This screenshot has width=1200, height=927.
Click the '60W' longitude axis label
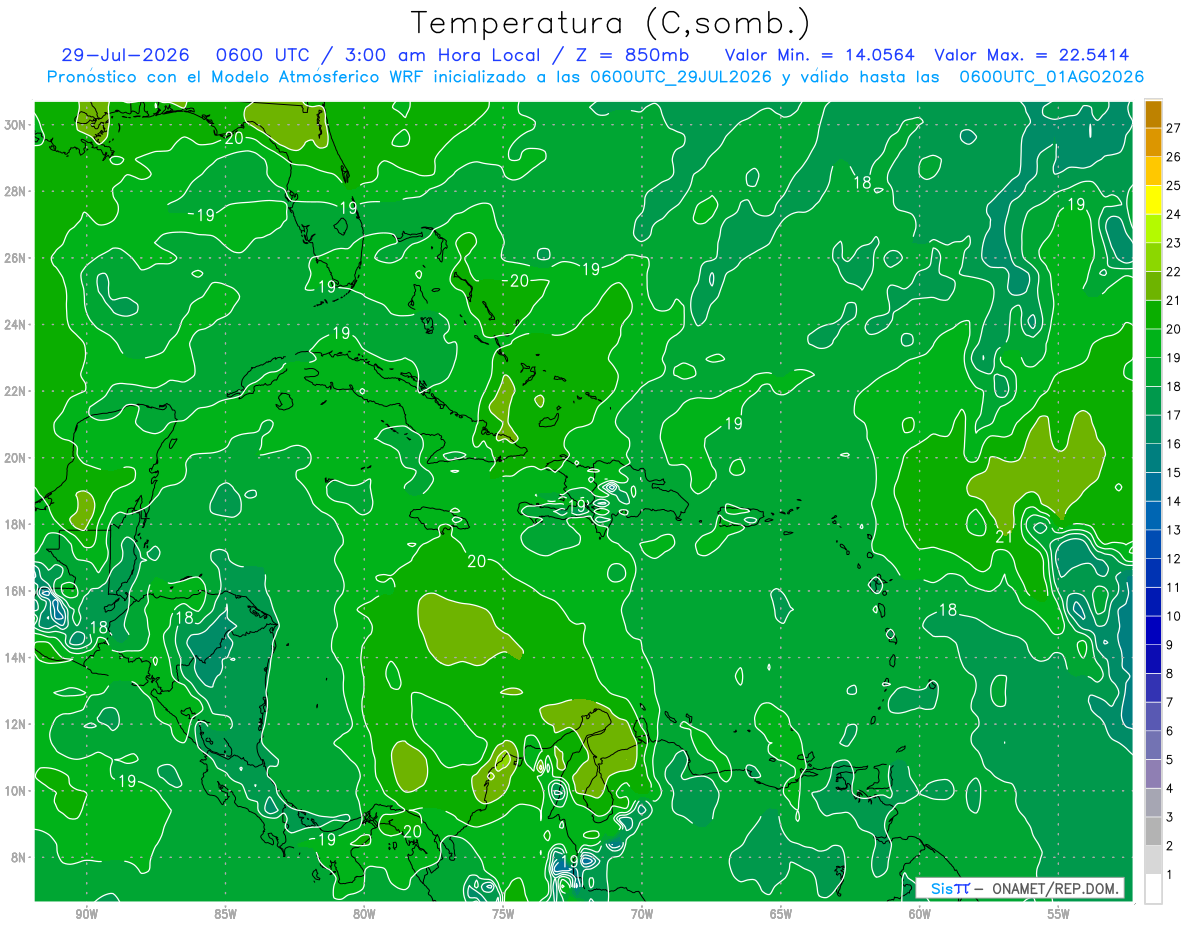coord(920,914)
